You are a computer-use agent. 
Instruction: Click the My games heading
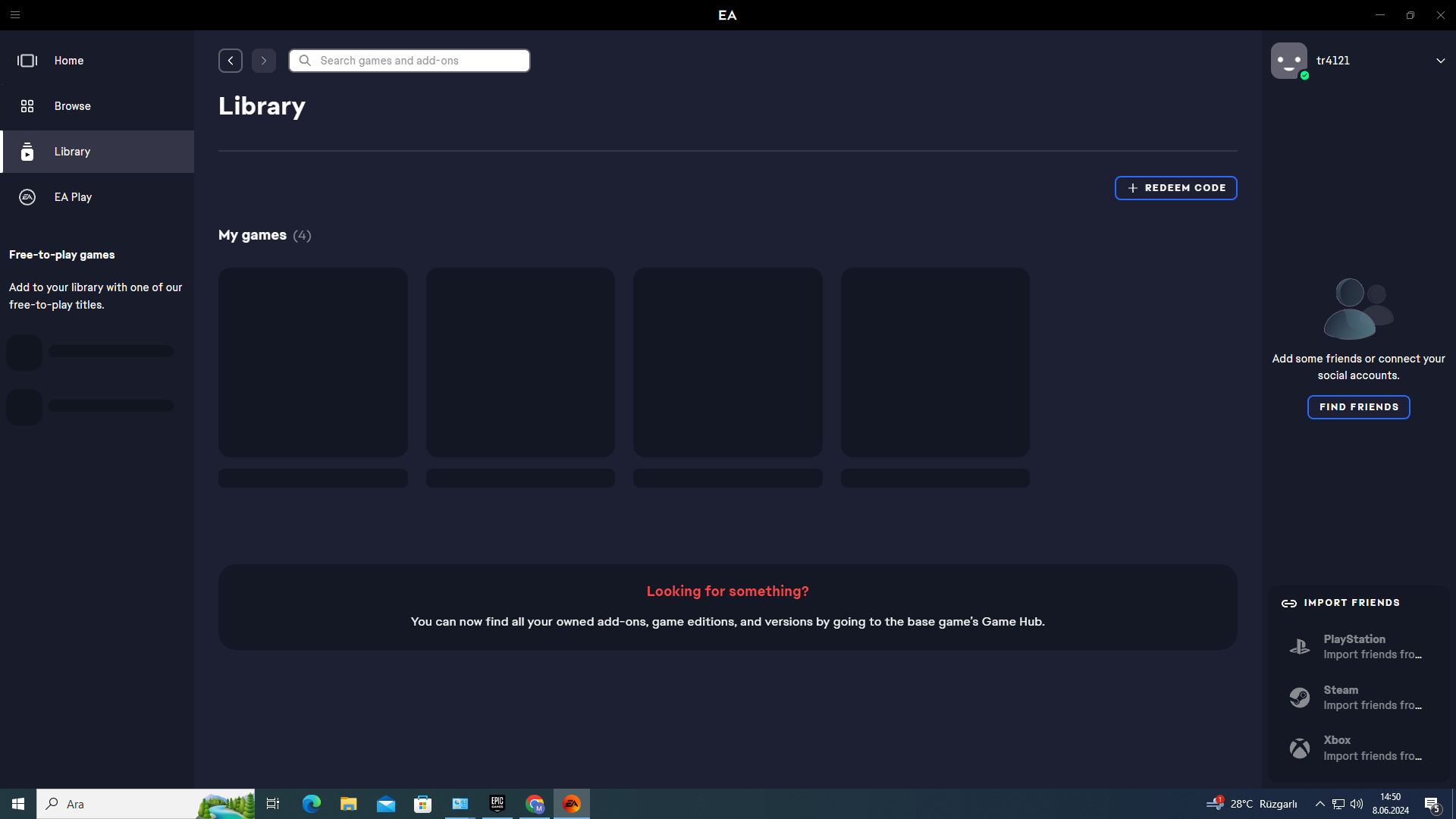point(253,235)
